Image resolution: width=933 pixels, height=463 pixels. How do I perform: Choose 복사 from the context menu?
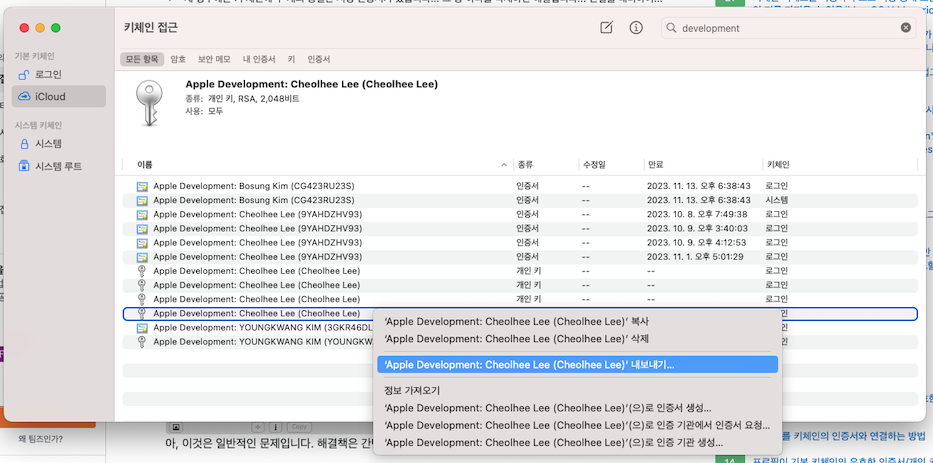577,321
